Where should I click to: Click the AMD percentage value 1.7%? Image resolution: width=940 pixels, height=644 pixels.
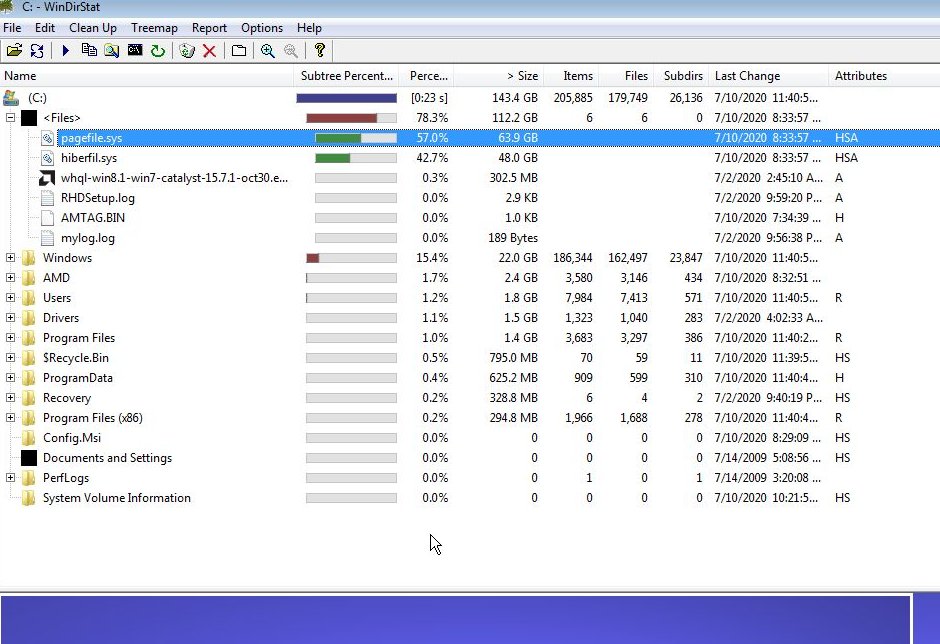pyautogui.click(x=435, y=278)
